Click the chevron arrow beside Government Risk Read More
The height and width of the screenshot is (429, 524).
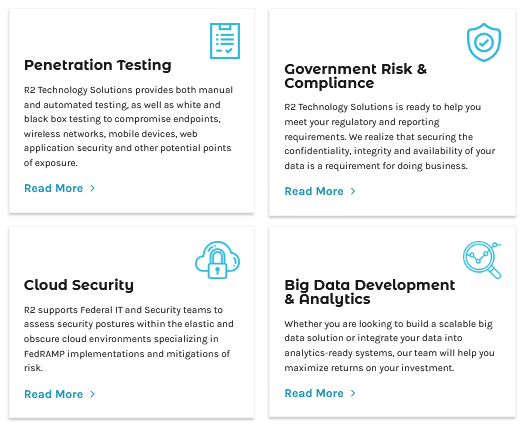(353, 191)
